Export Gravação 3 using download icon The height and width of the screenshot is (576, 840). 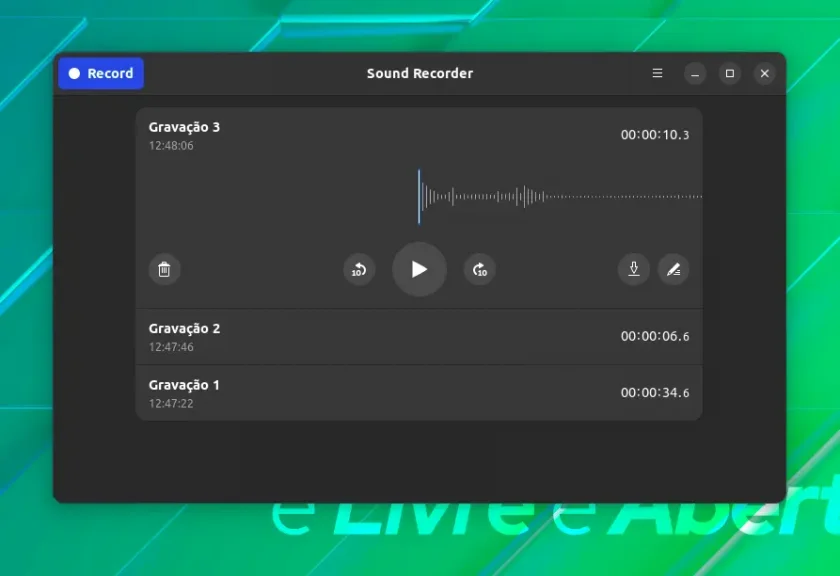point(634,270)
